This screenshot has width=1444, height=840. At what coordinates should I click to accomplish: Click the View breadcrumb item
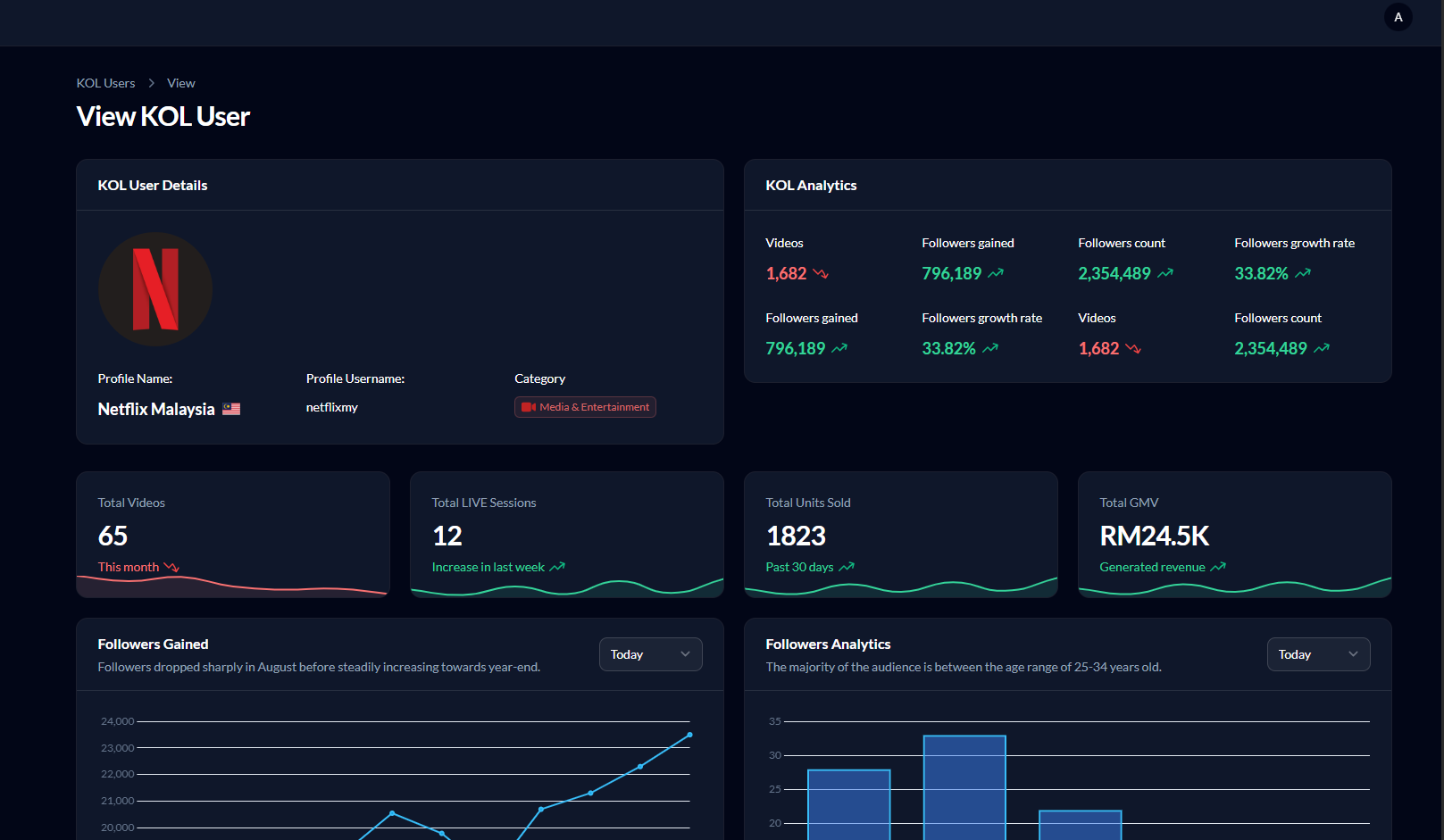pos(180,83)
